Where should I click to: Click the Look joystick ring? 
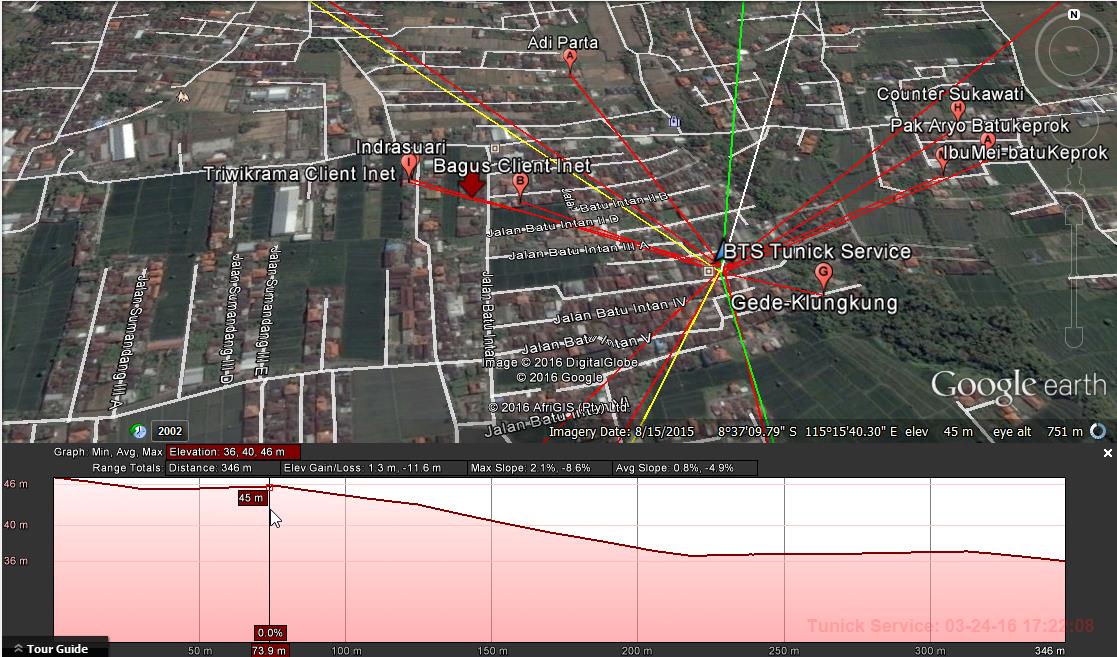click(1072, 53)
